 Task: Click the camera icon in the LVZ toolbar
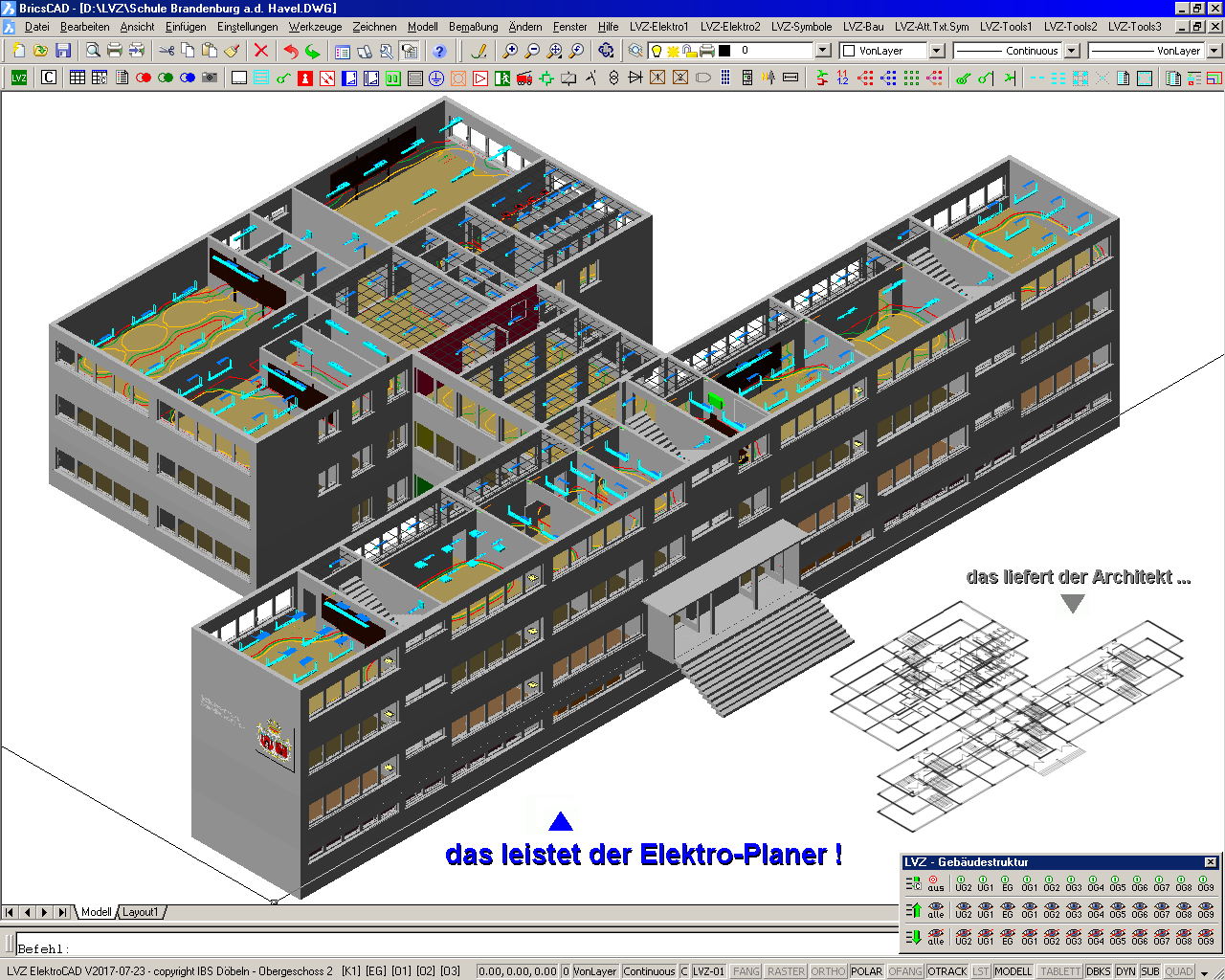(x=210, y=78)
